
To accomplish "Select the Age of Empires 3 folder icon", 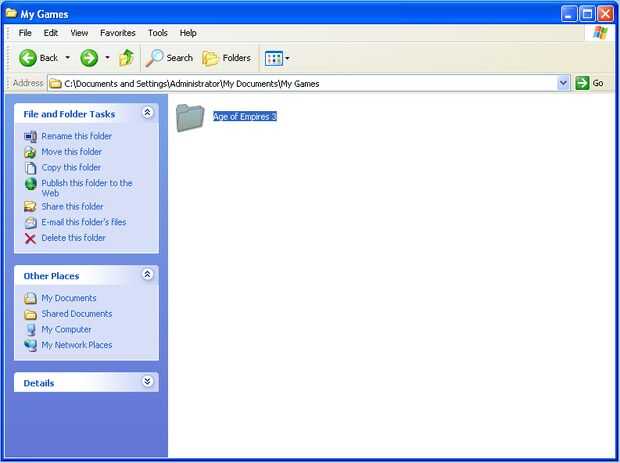I will point(190,117).
